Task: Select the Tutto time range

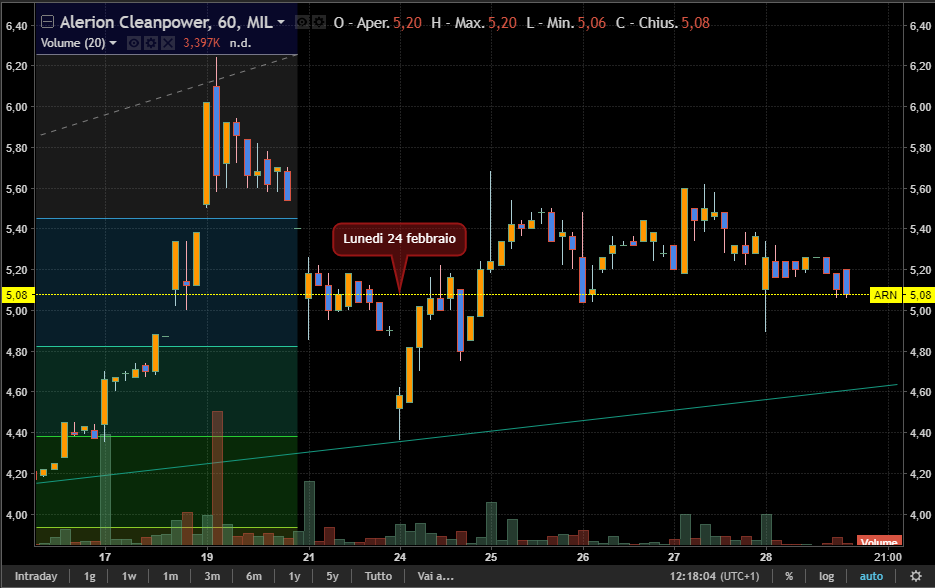Action: pos(378,576)
